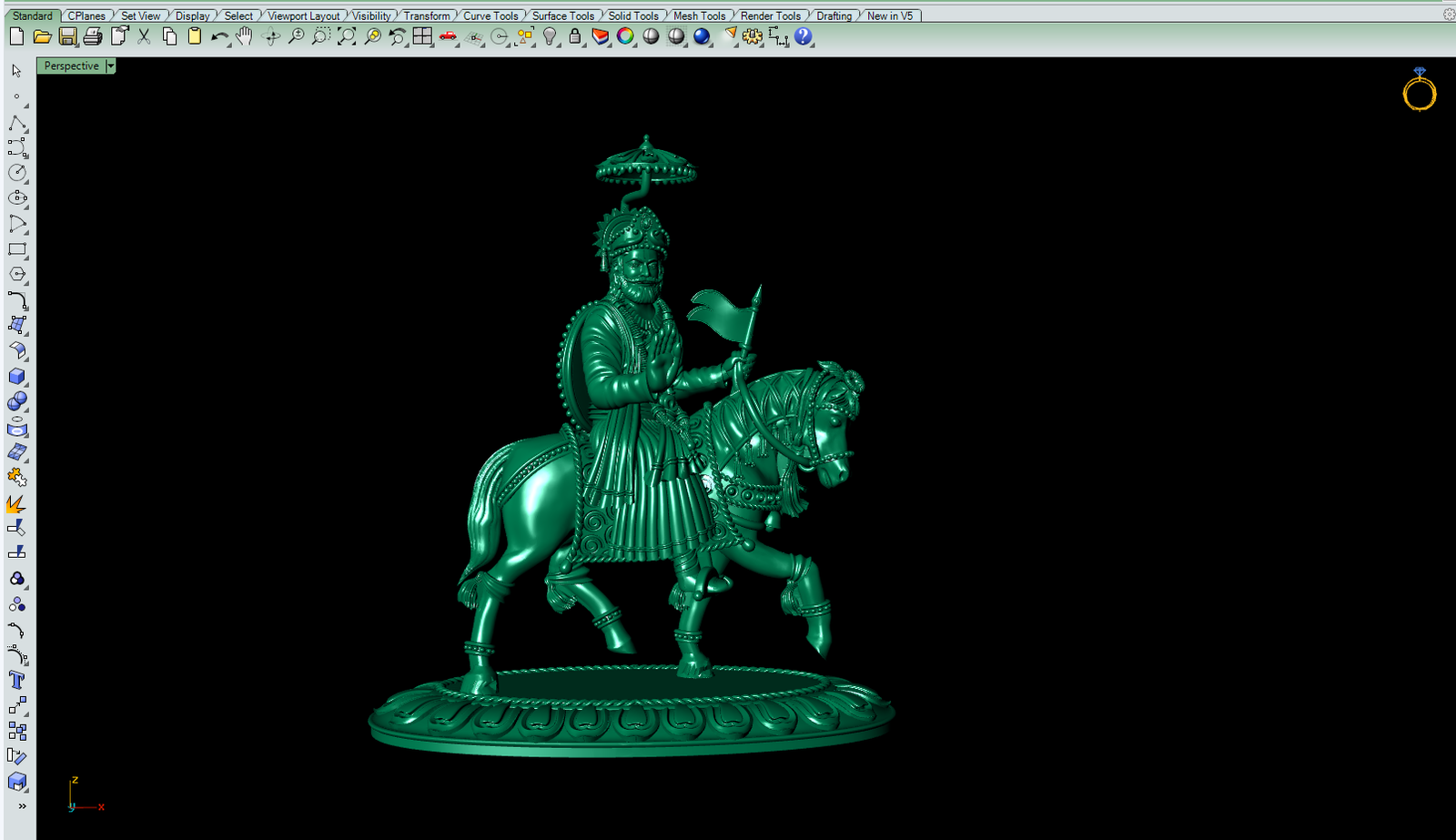Open toolbar options gear at top right
1456x840 pixels.
point(1449,15)
